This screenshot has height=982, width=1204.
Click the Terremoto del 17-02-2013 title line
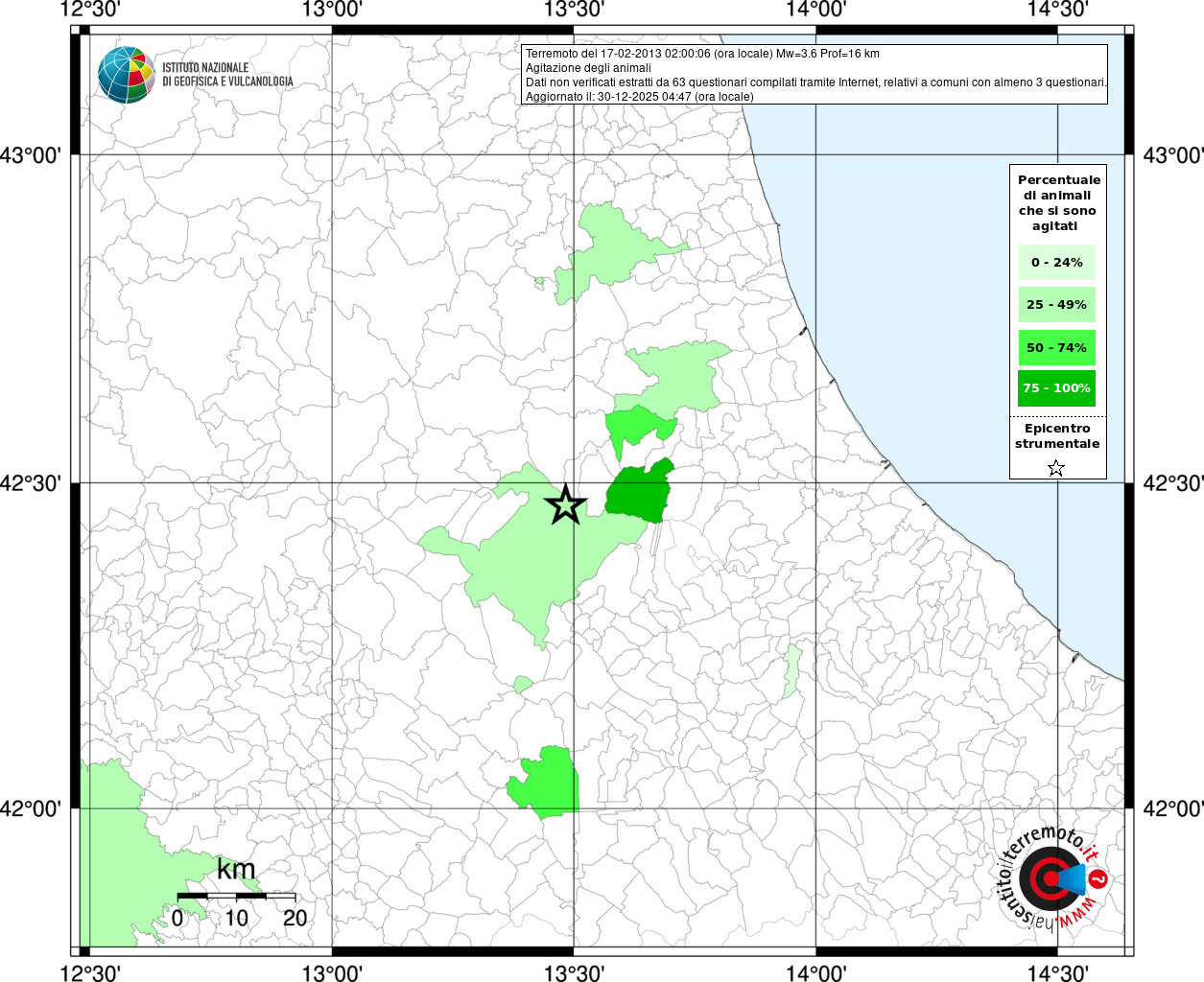coord(702,54)
